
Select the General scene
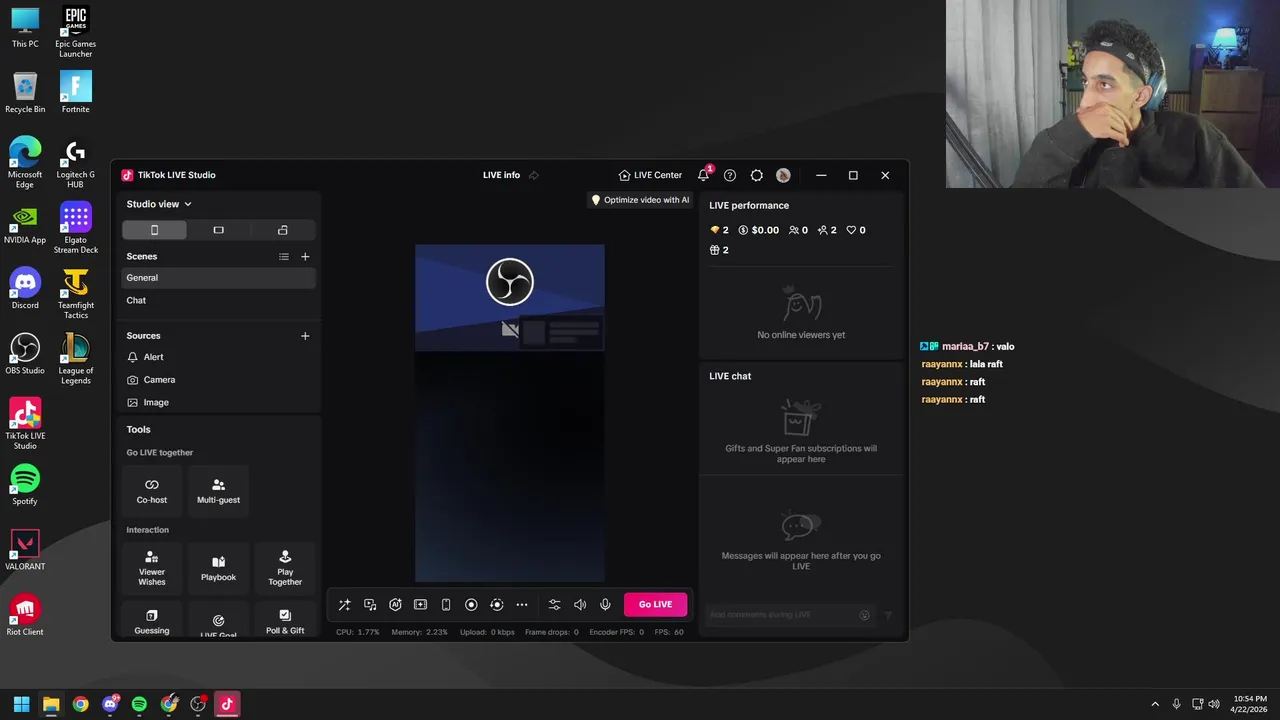coord(219,278)
